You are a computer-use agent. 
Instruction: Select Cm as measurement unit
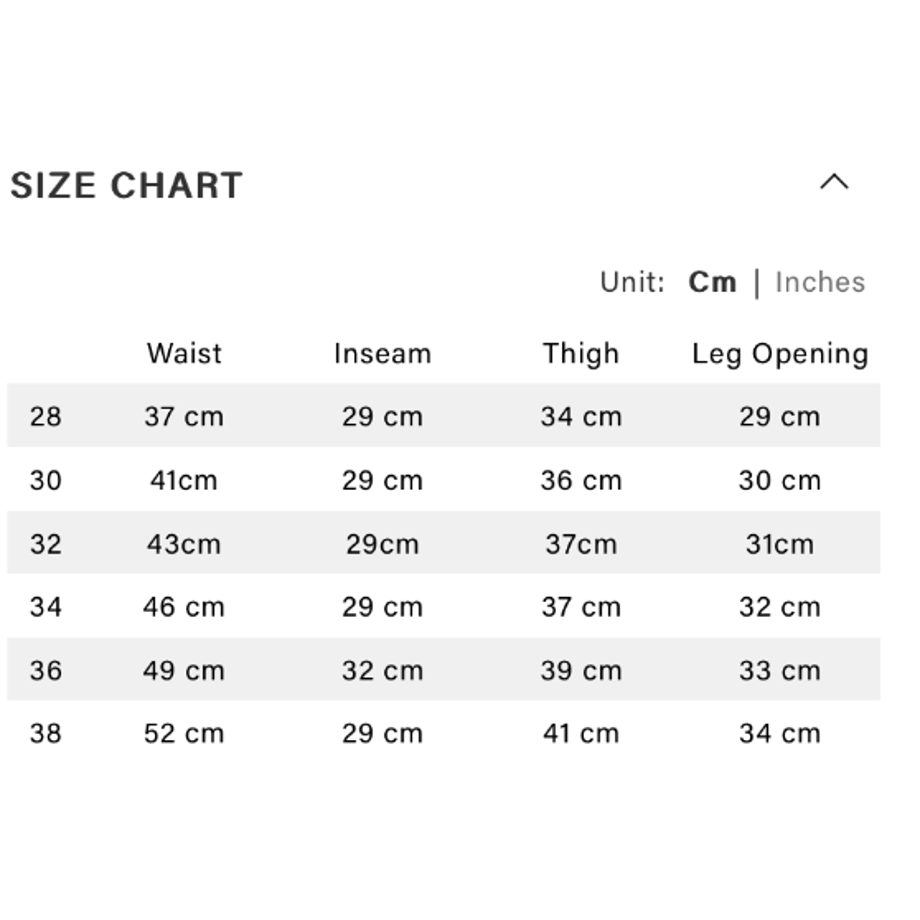click(712, 282)
